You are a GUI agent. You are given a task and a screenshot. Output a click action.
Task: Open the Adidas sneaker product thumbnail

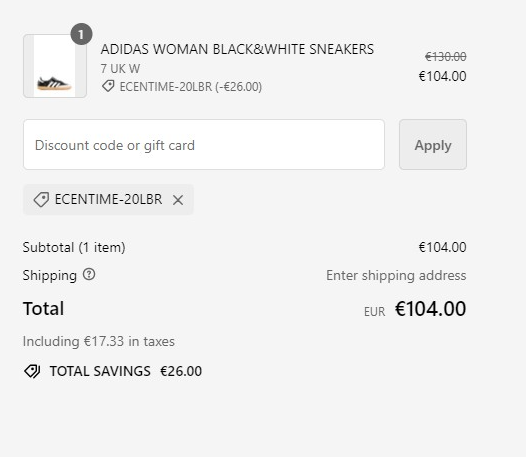click(x=55, y=66)
